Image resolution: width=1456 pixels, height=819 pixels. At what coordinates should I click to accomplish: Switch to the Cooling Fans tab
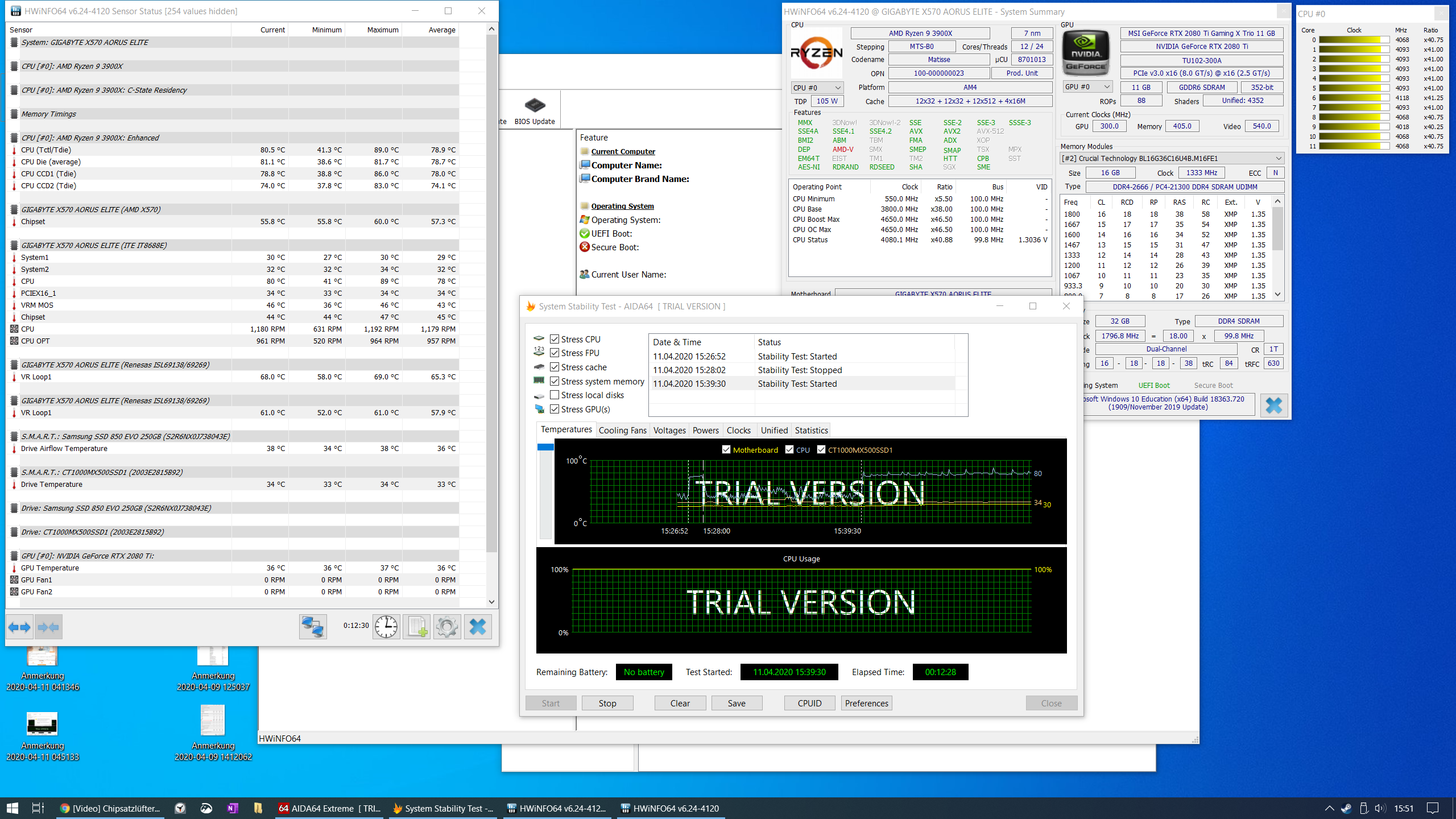pyautogui.click(x=623, y=431)
